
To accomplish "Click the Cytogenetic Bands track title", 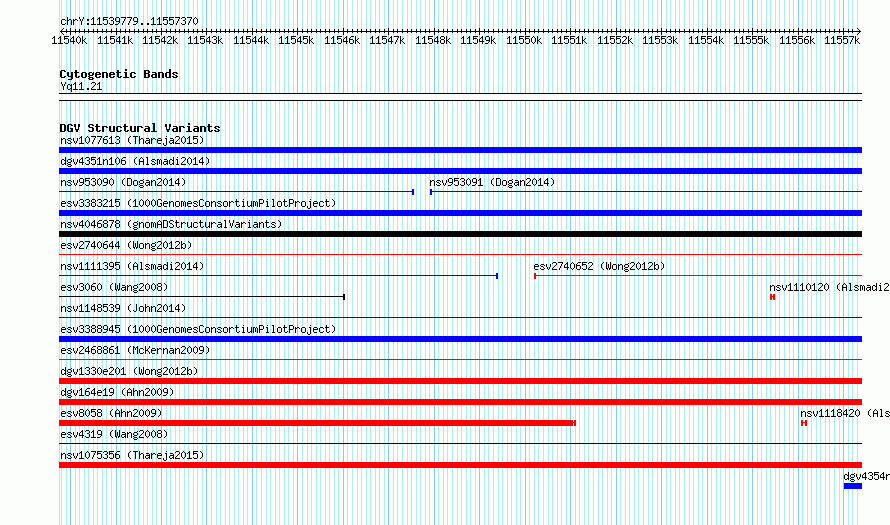I will [119, 74].
